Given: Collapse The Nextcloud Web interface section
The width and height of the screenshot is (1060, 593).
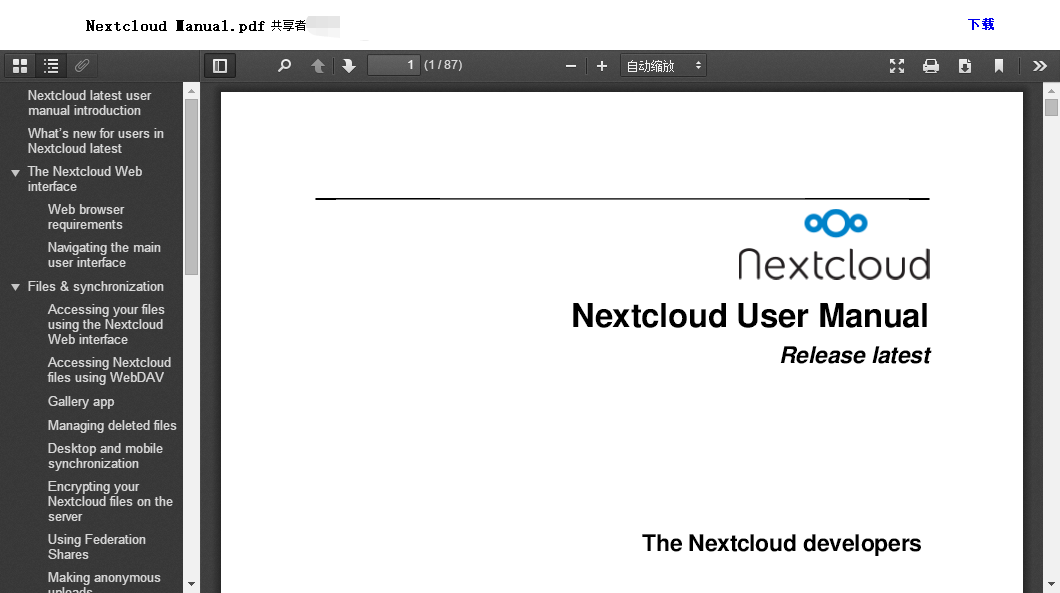Looking at the screenshot, I should pyautogui.click(x=15, y=173).
